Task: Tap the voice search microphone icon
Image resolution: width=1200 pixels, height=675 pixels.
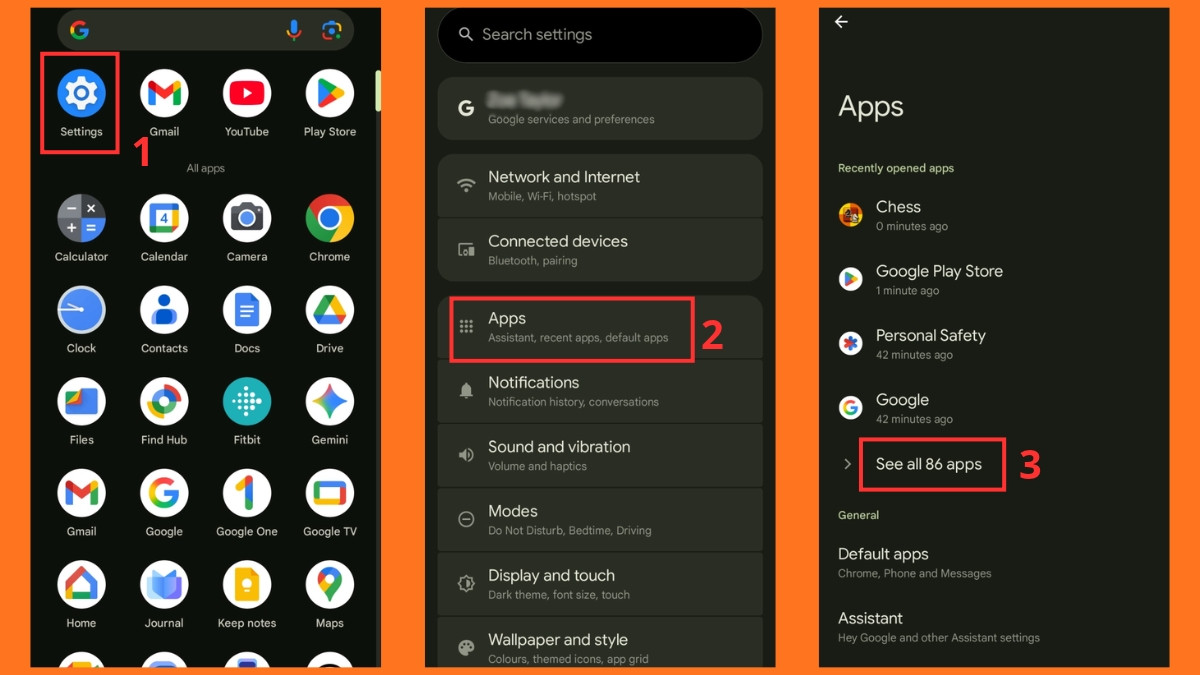Action: pyautogui.click(x=294, y=31)
